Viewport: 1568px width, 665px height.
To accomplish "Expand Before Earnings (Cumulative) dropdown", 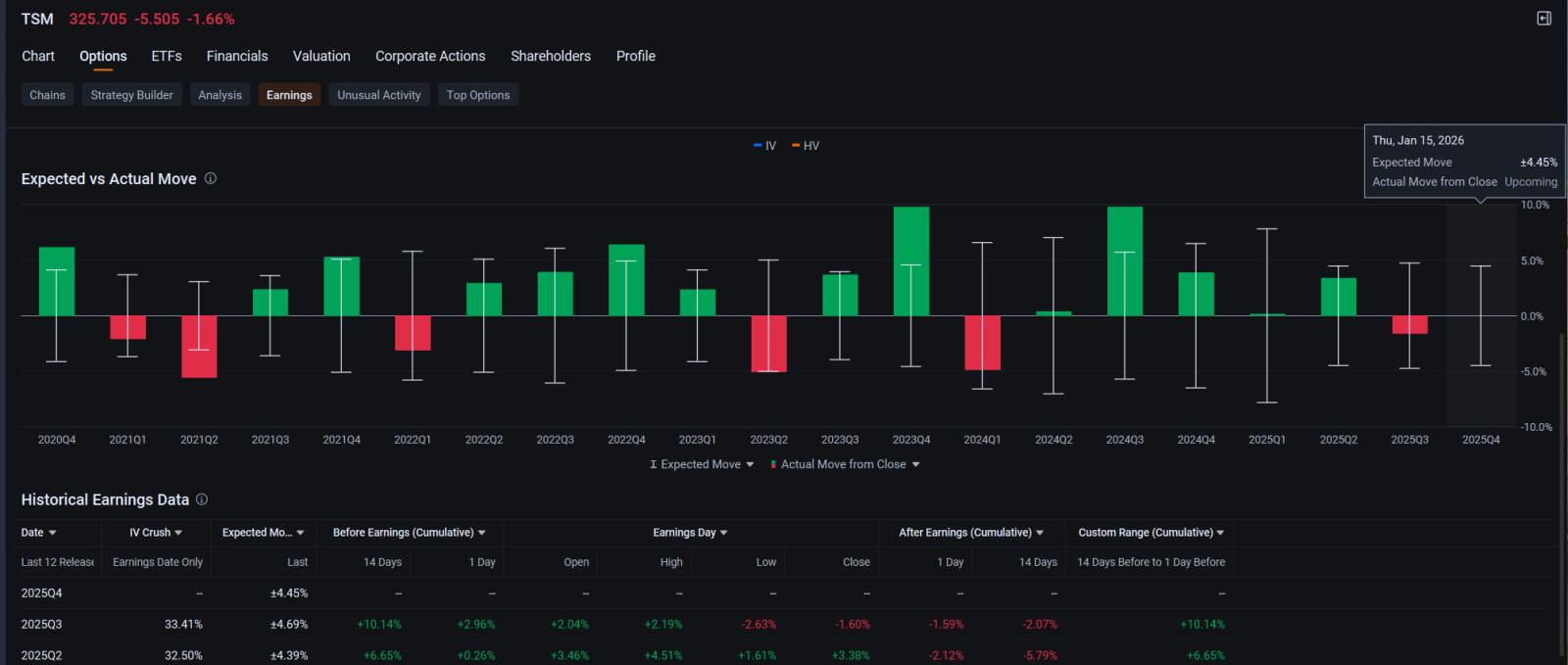I will [482, 533].
